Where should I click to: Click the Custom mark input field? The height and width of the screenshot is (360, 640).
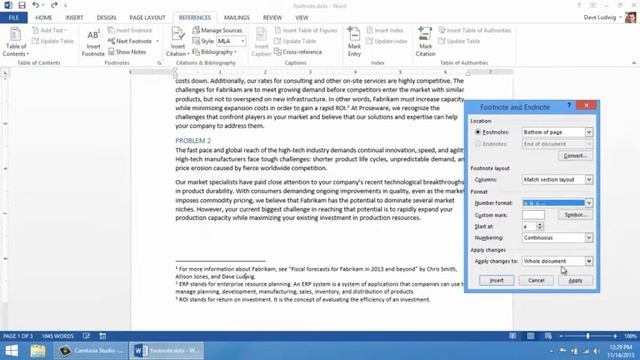pos(533,215)
